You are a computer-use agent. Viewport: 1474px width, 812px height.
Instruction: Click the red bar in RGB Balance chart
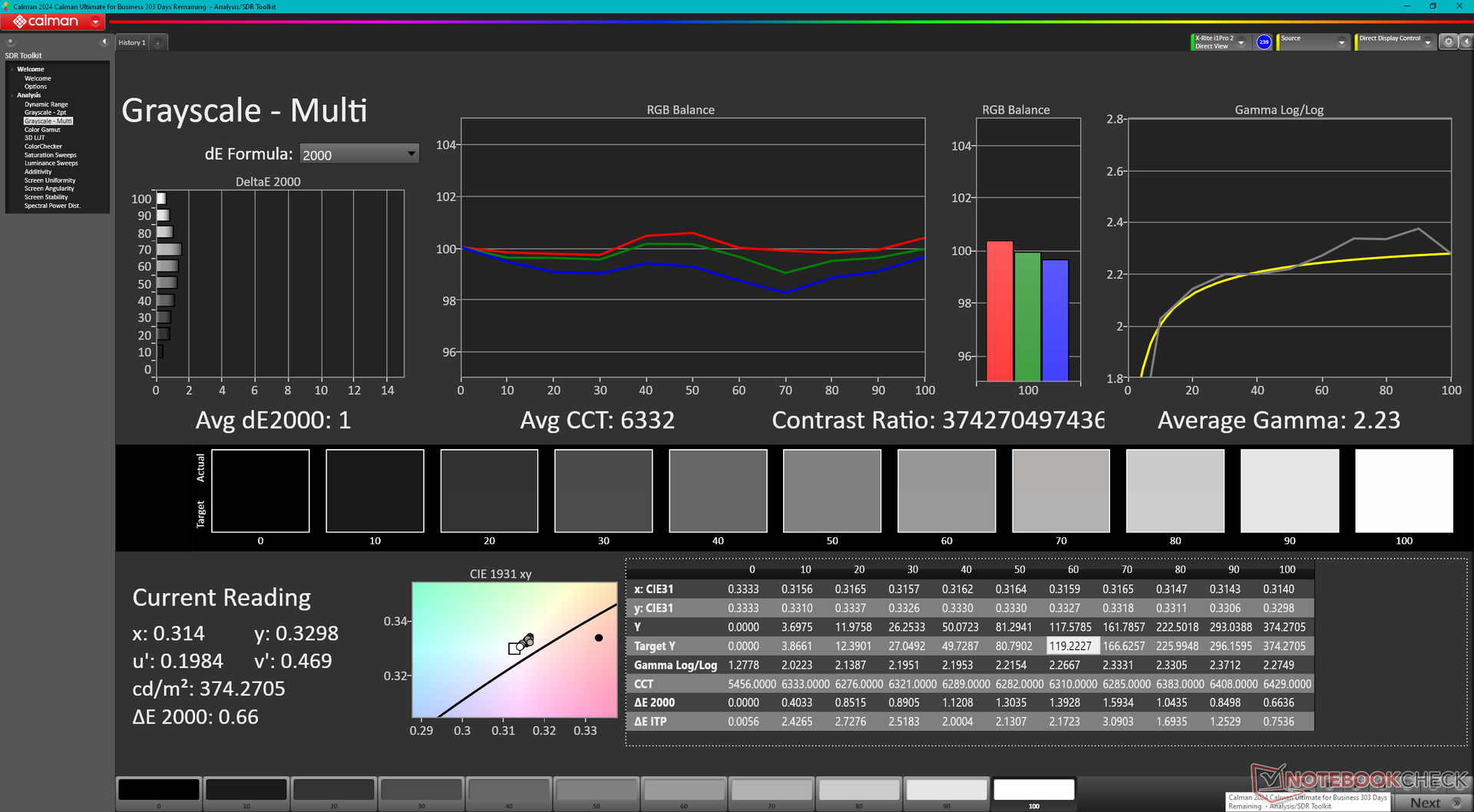(1000, 311)
